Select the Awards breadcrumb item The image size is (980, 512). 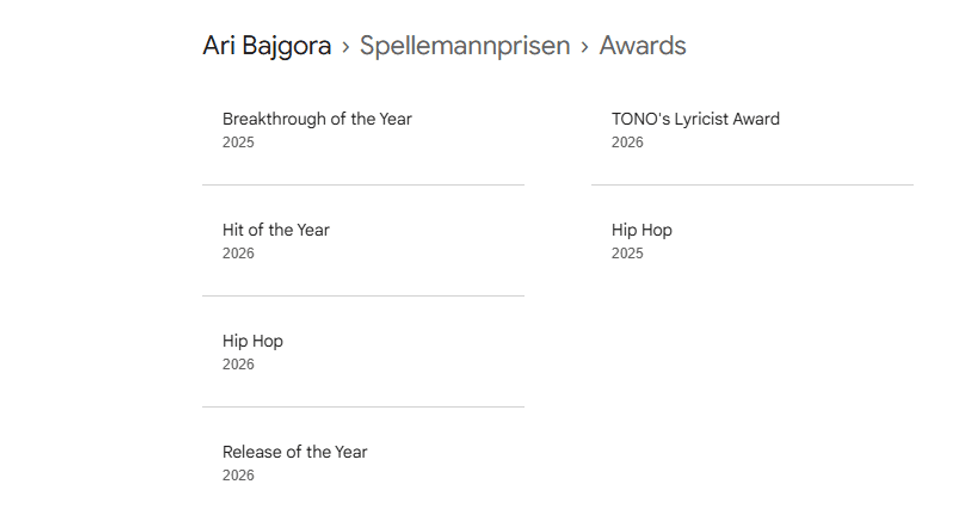click(642, 46)
